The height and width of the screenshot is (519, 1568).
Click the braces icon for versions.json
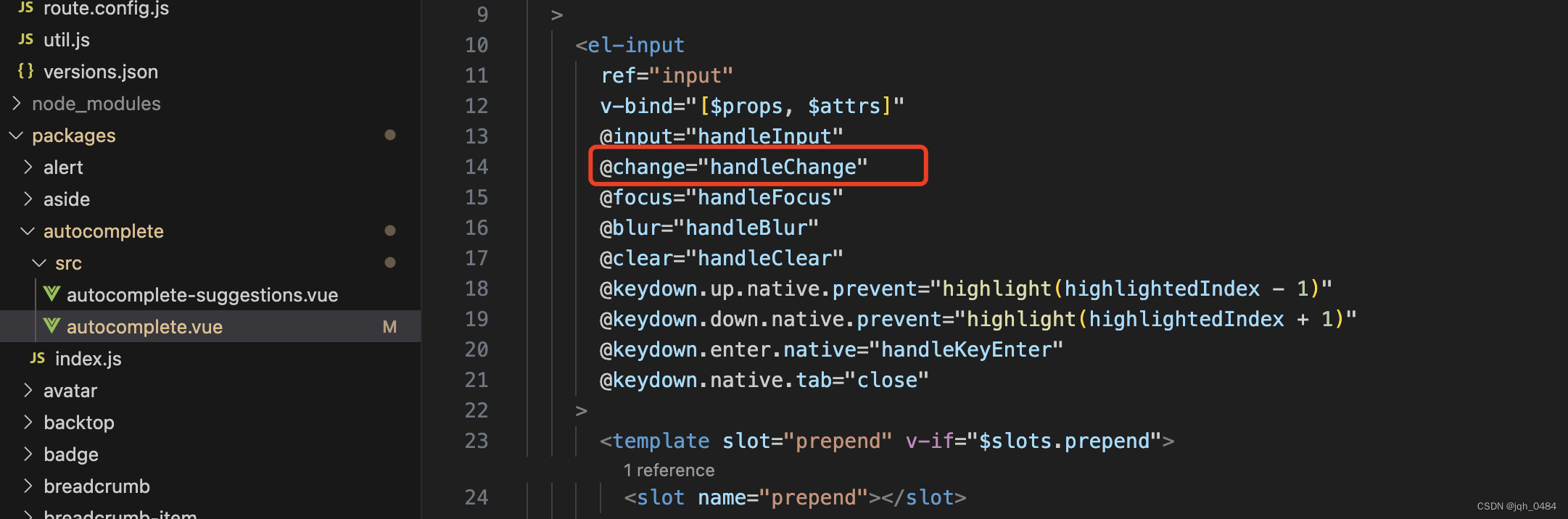pyautogui.click(x=25, y=71)
